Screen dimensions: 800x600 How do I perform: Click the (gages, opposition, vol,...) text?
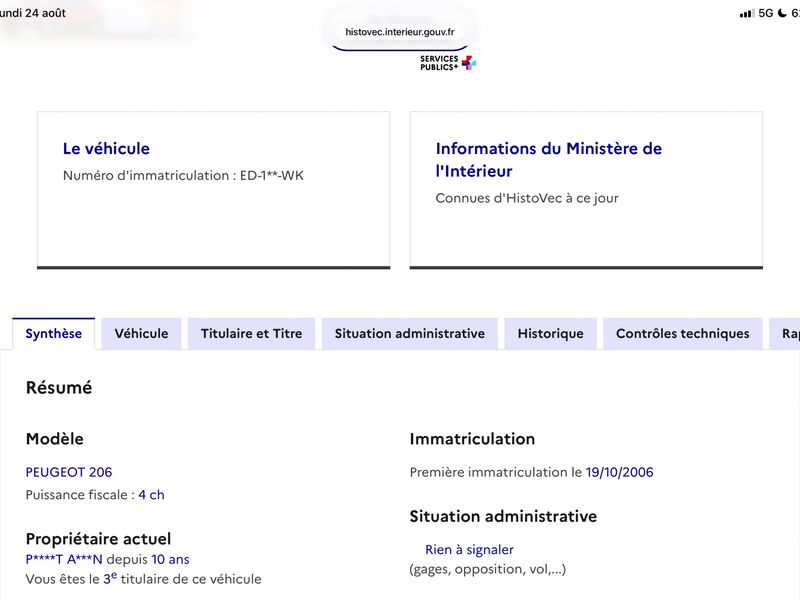(487, 569)
